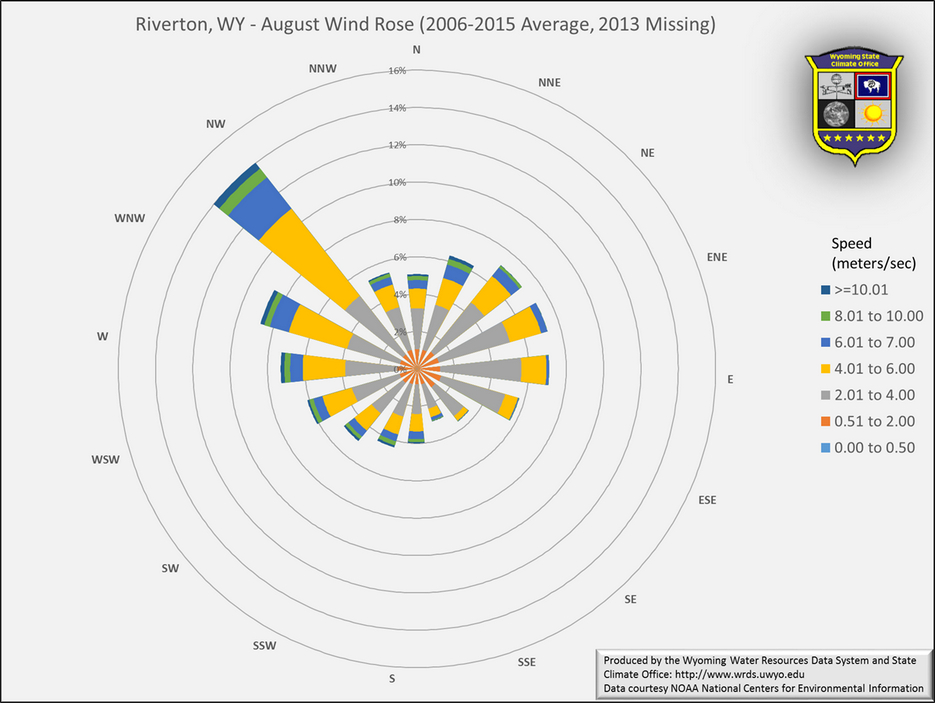Image resolution: width=935 pixels, height=703 pixels.
Task: Select the yellow segment of the northeast bar
Action: point(490,296)
